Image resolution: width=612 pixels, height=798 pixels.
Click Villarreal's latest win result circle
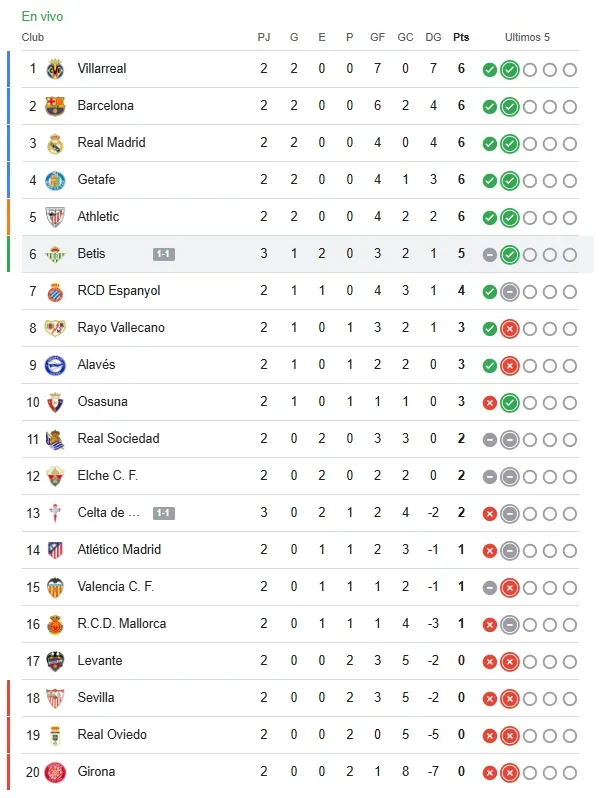pyautogui.click(x=509, y=70)
